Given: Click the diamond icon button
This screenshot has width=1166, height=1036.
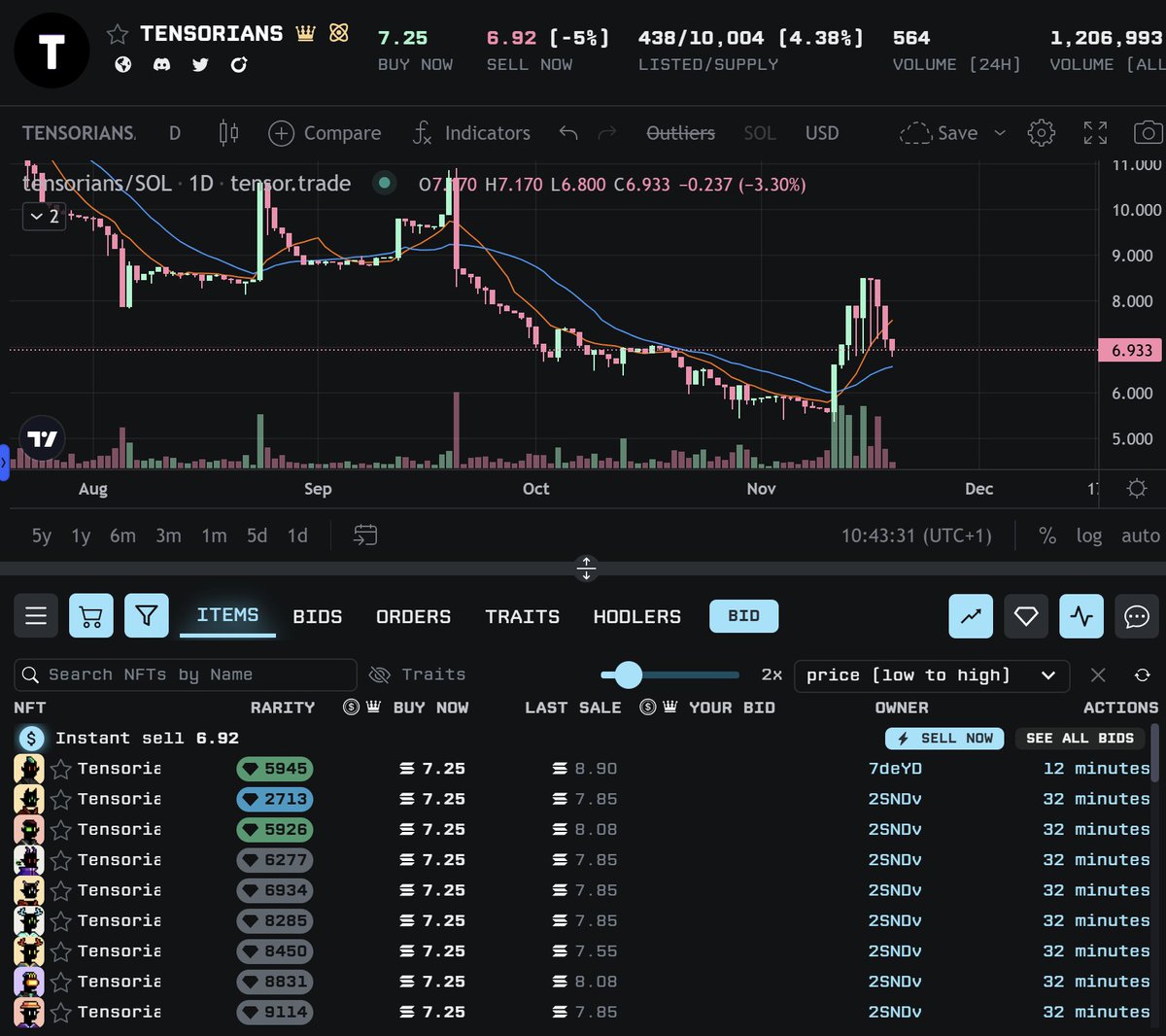Looking at the screenshot, I should (1026, 615).
